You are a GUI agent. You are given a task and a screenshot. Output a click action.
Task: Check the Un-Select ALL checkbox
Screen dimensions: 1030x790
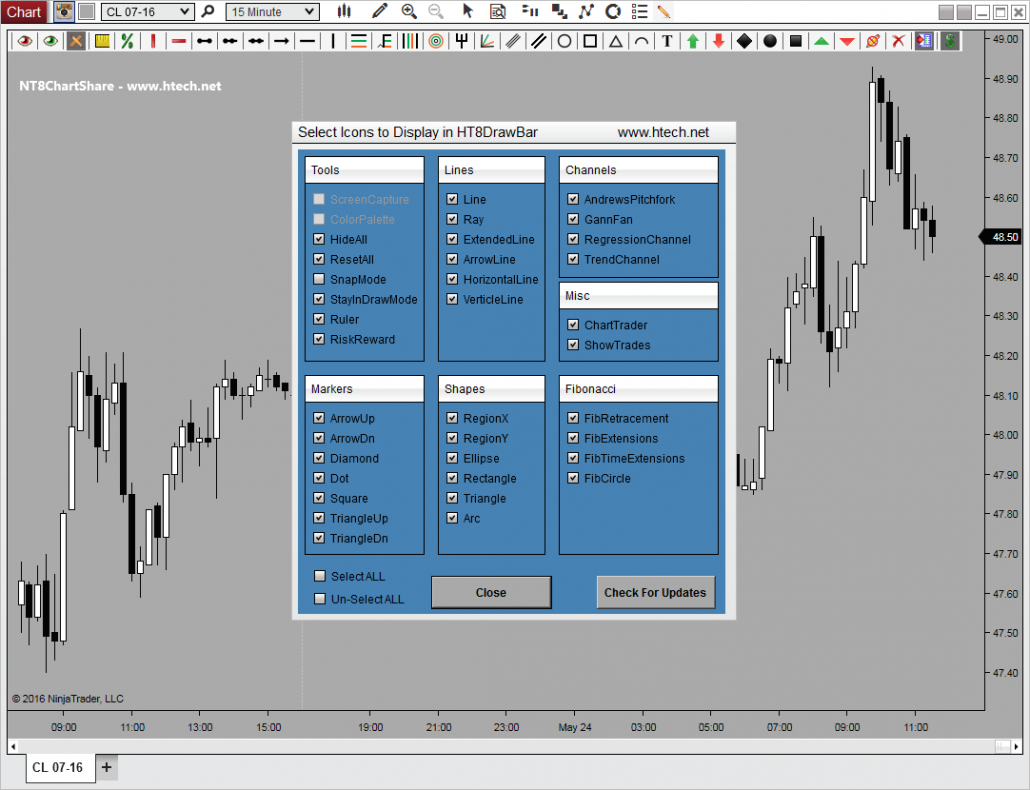[320, 599]
